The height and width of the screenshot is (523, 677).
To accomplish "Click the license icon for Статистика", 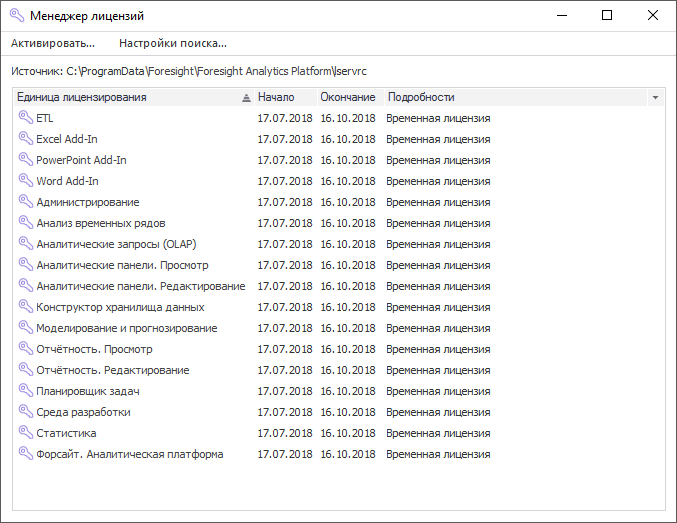I will 25,433.
